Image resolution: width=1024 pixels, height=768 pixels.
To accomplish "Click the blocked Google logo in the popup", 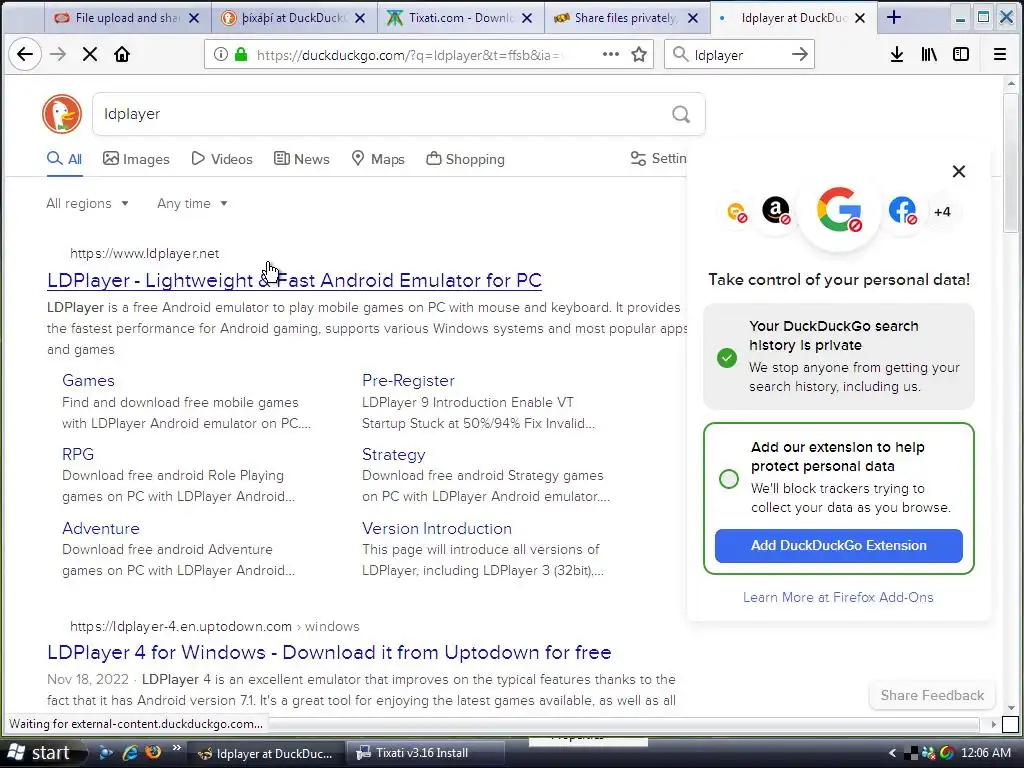I will 839,210.
